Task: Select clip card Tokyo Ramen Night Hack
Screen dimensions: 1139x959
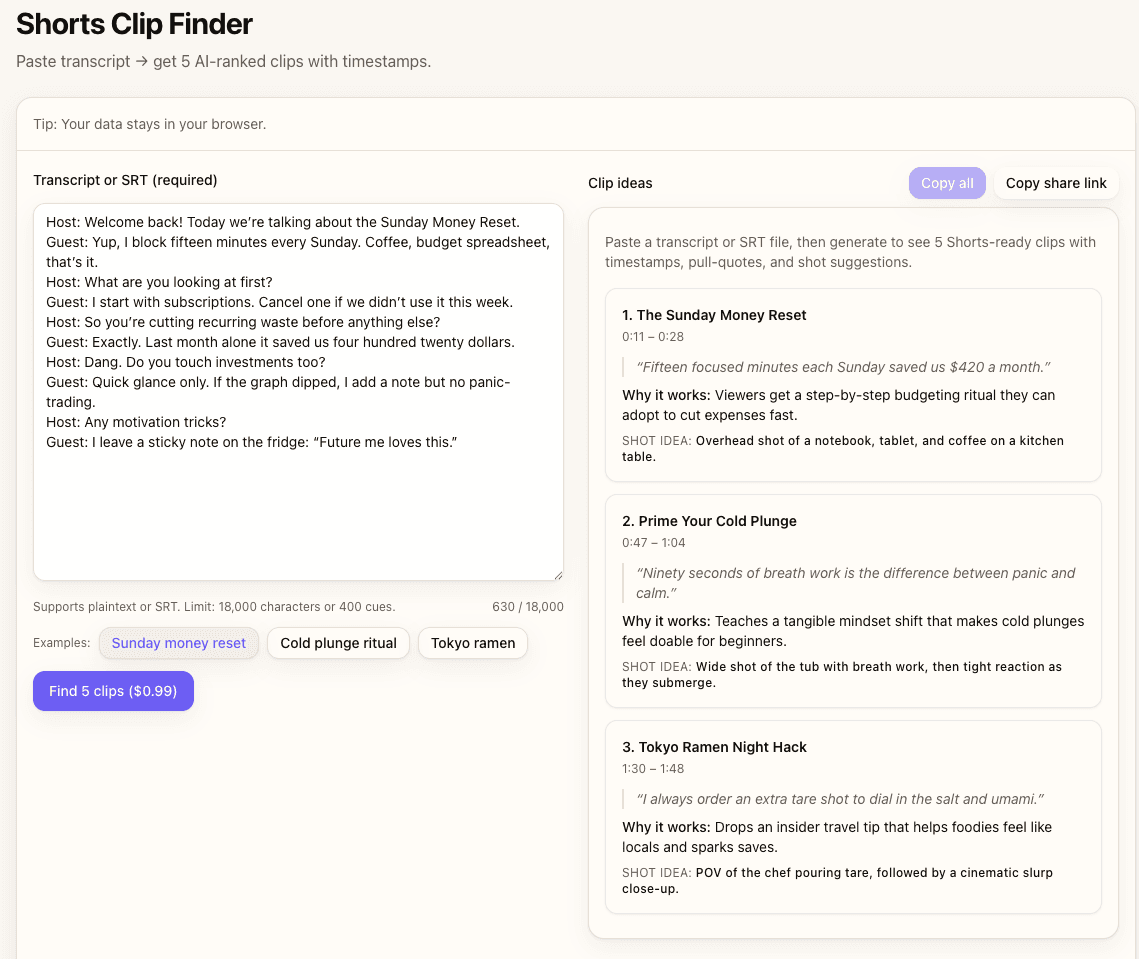Action: click(853, 817)
